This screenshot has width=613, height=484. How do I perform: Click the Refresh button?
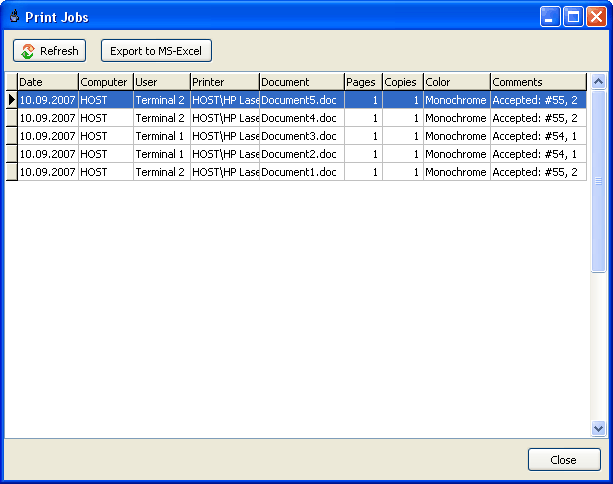[50, 51]
